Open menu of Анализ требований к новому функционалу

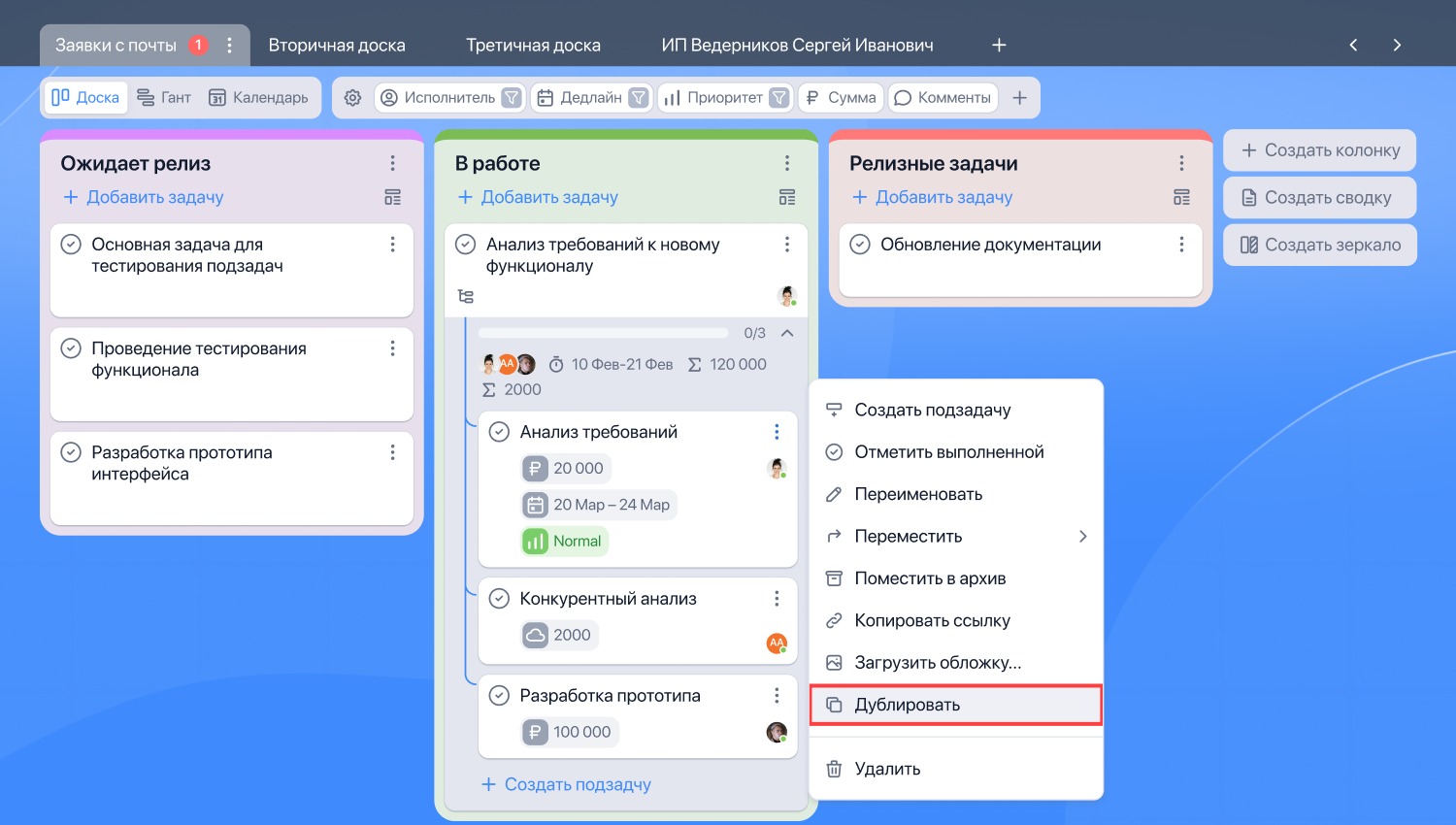point(787,245)
